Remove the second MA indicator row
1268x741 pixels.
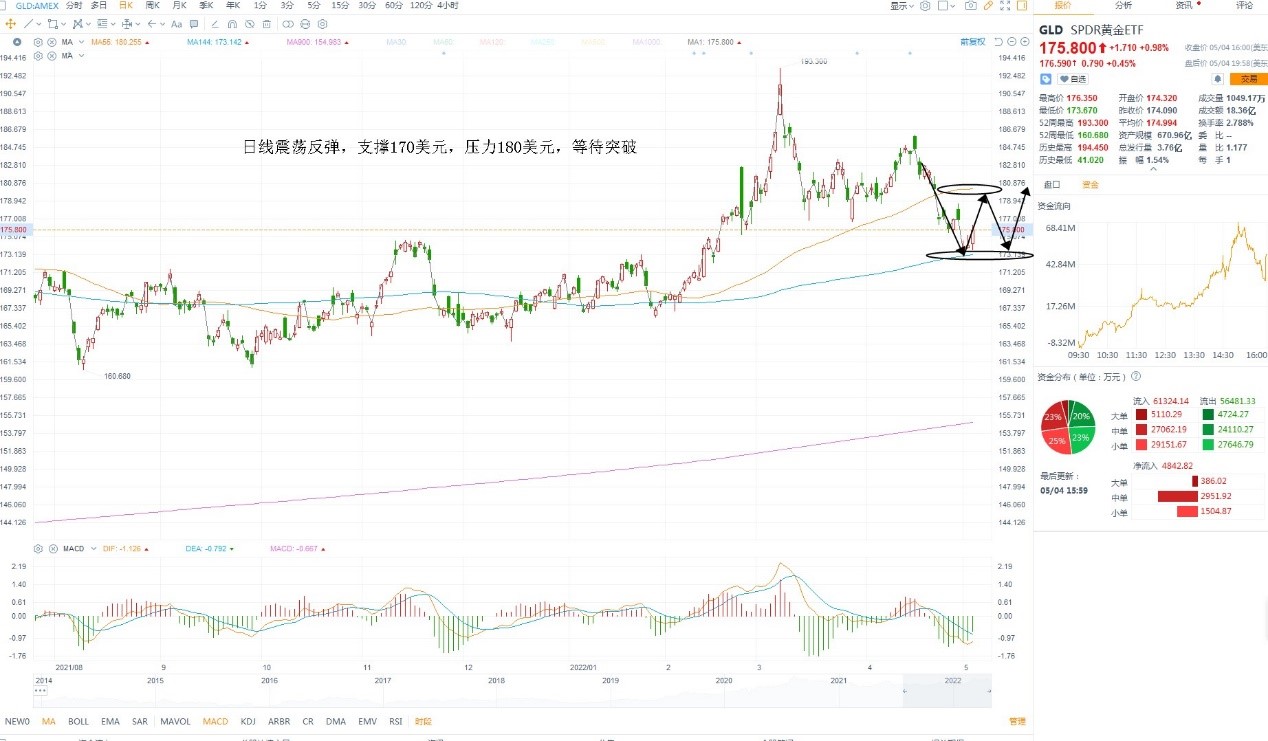pyautogui.click(x=51, y=56)
